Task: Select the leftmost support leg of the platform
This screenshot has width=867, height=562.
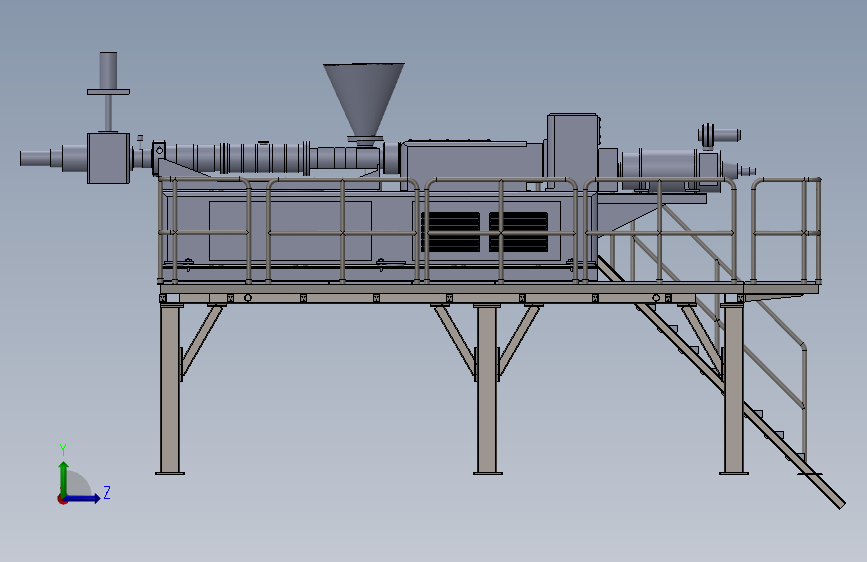Action: (x=170, y=389)
